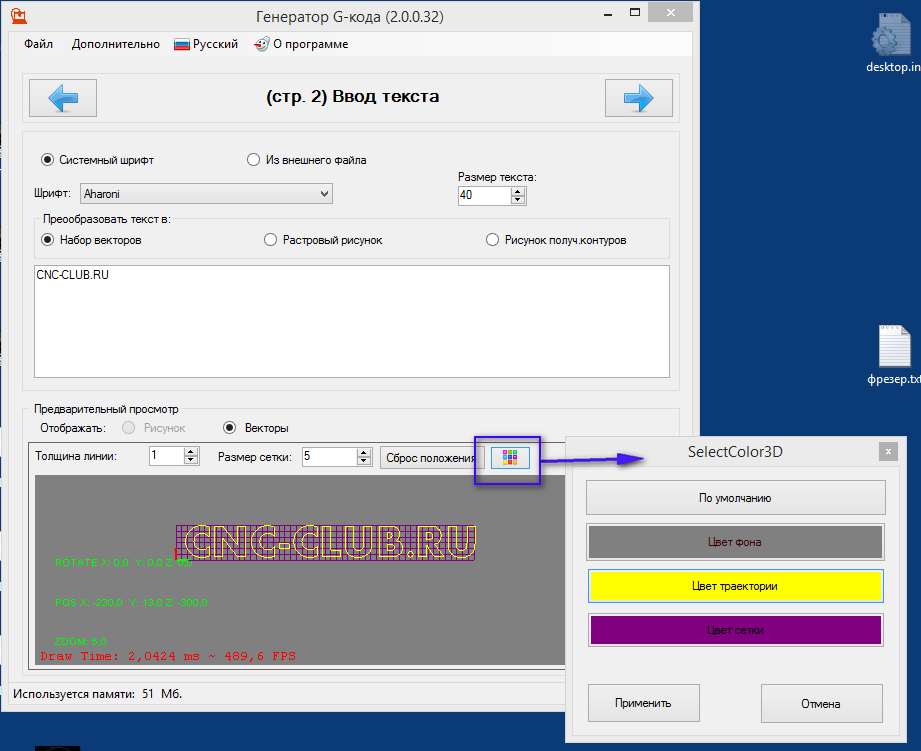Image resolution: width=921 pixels, height=751 pixels.
Task: Maximize the Генератор G-кода window
Action: 635,12
